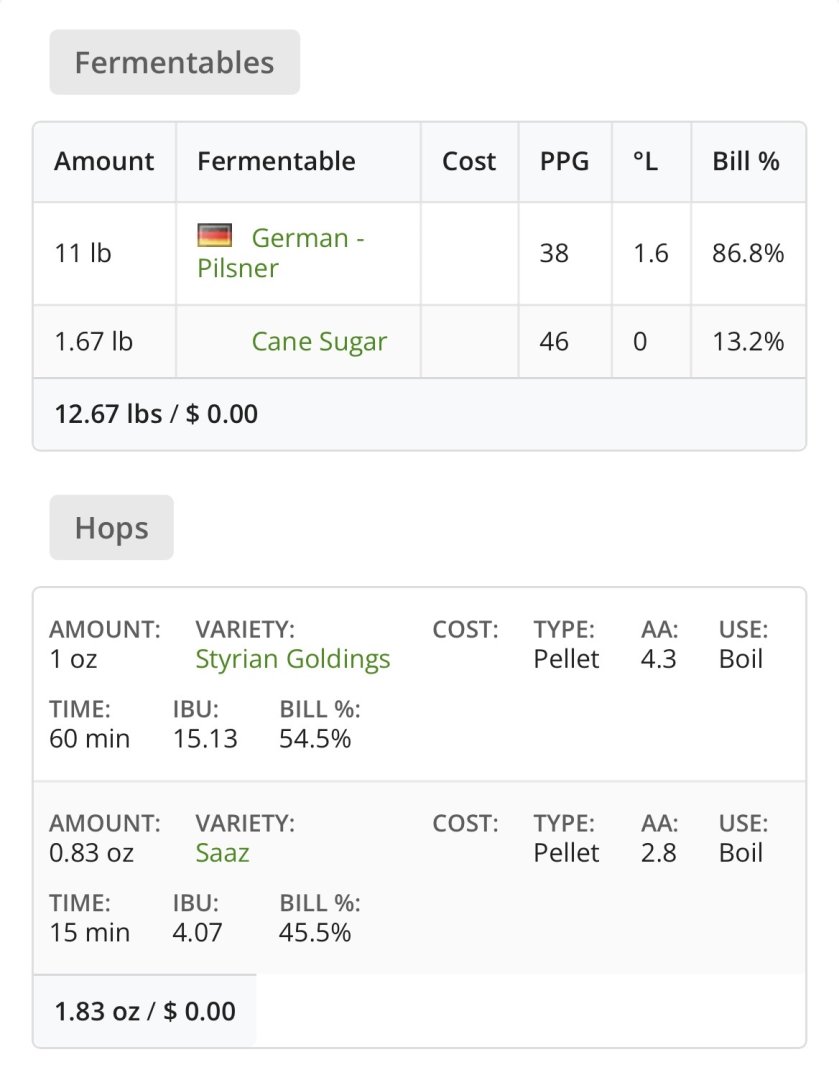This screenshot has height=1080, width=839.
Task: Open the Saaz hop variety link
Action: (x=222, y=853)
